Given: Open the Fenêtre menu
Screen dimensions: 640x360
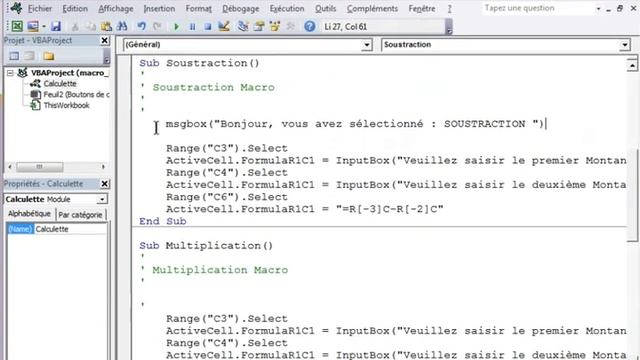Looking at the screenshot, I should [422, 8].
